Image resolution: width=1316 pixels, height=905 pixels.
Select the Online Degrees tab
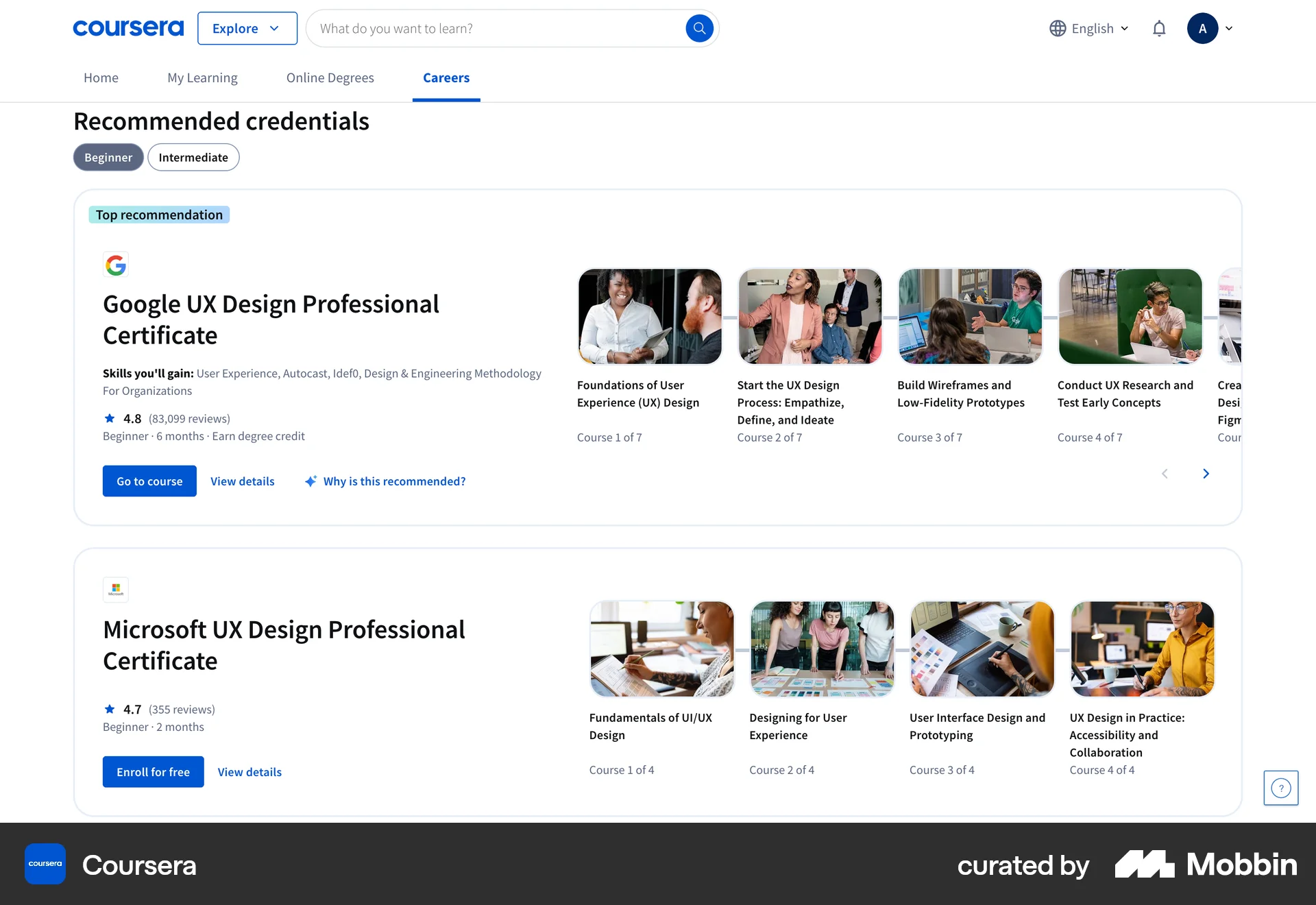[330, 77]
